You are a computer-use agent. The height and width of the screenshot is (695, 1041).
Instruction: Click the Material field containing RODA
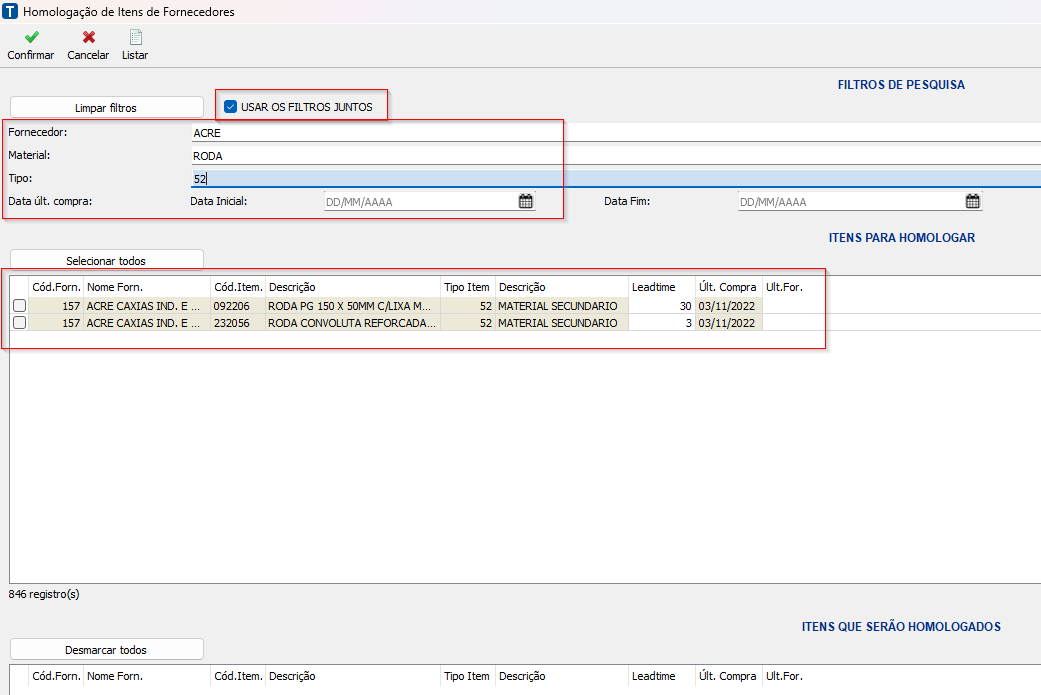600,155
